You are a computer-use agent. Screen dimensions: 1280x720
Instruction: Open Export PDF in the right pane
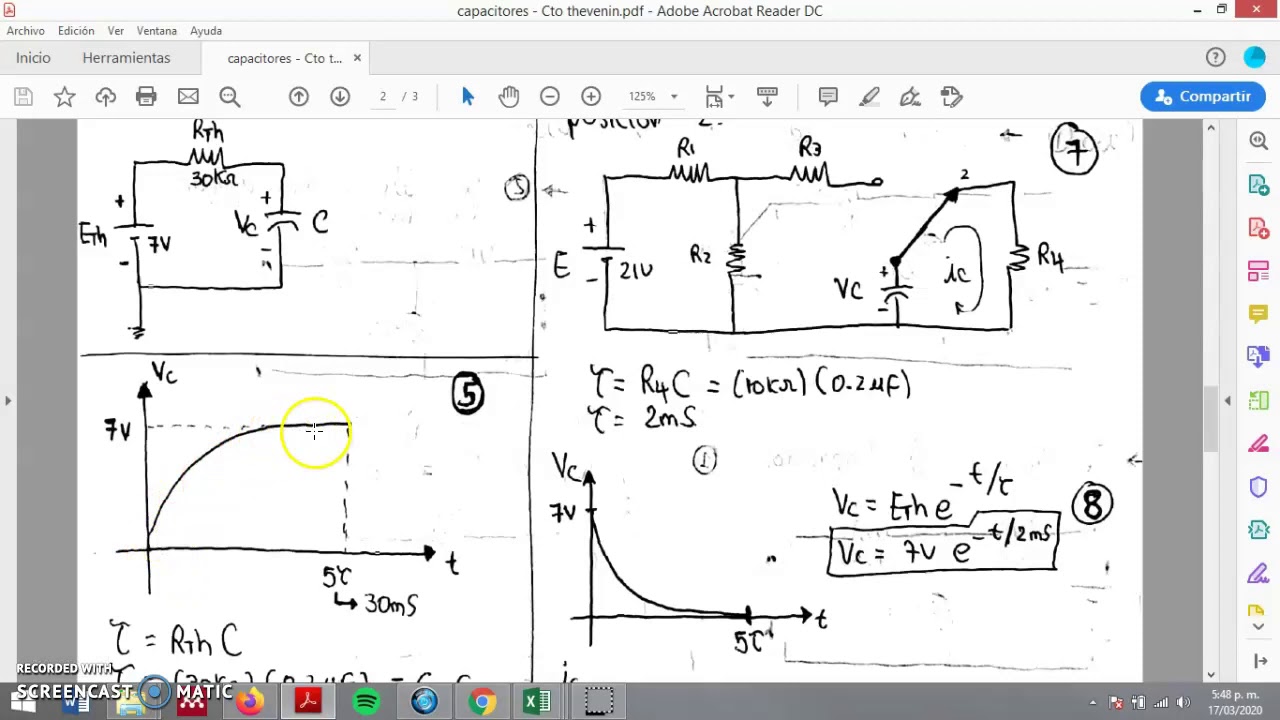click(1258, 185)
